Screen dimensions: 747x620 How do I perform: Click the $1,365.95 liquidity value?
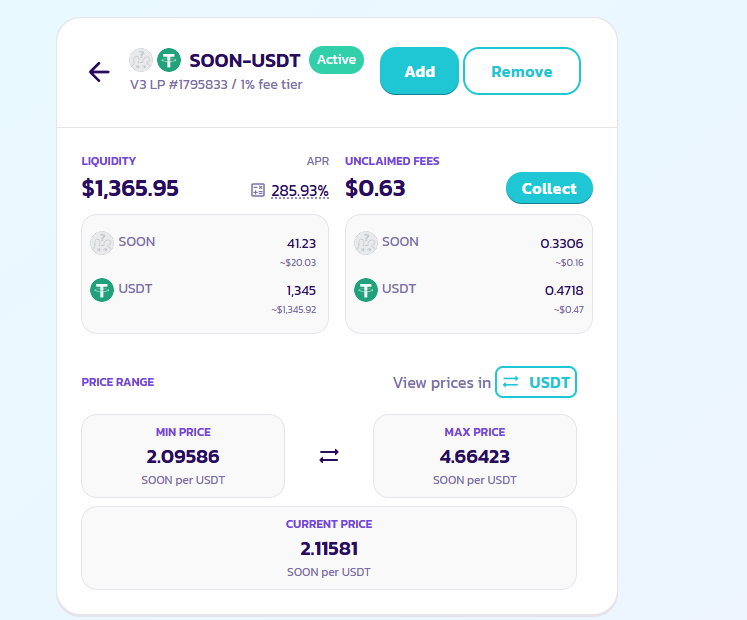pyautogui.click(x=130, y=188)
